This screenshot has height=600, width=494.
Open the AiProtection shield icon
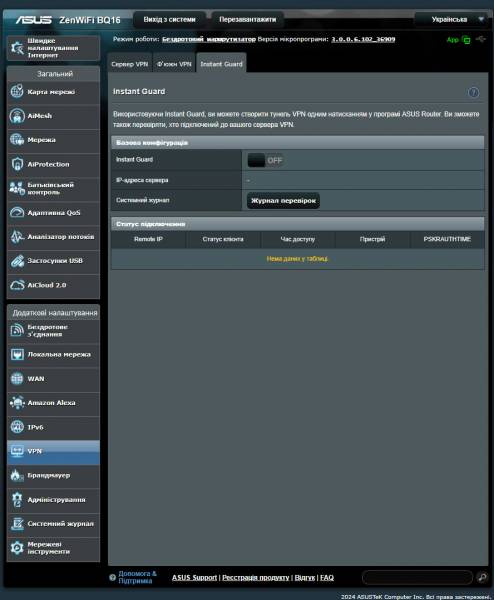tap(17, 164)
